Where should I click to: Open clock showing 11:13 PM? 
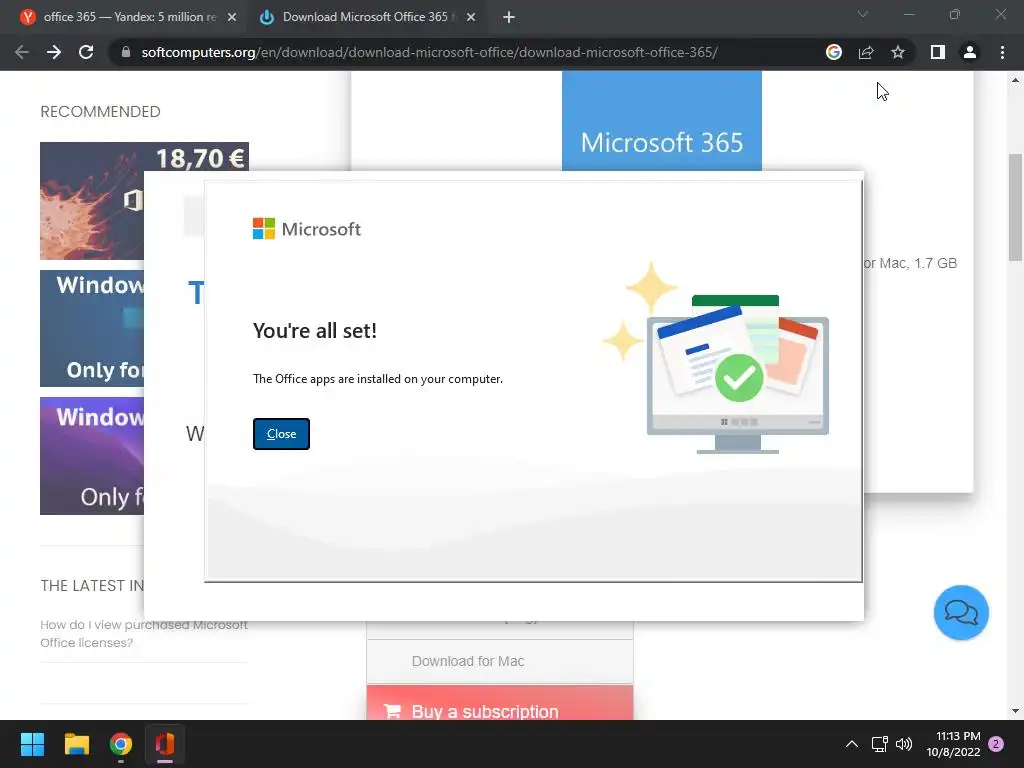point(953,744)
